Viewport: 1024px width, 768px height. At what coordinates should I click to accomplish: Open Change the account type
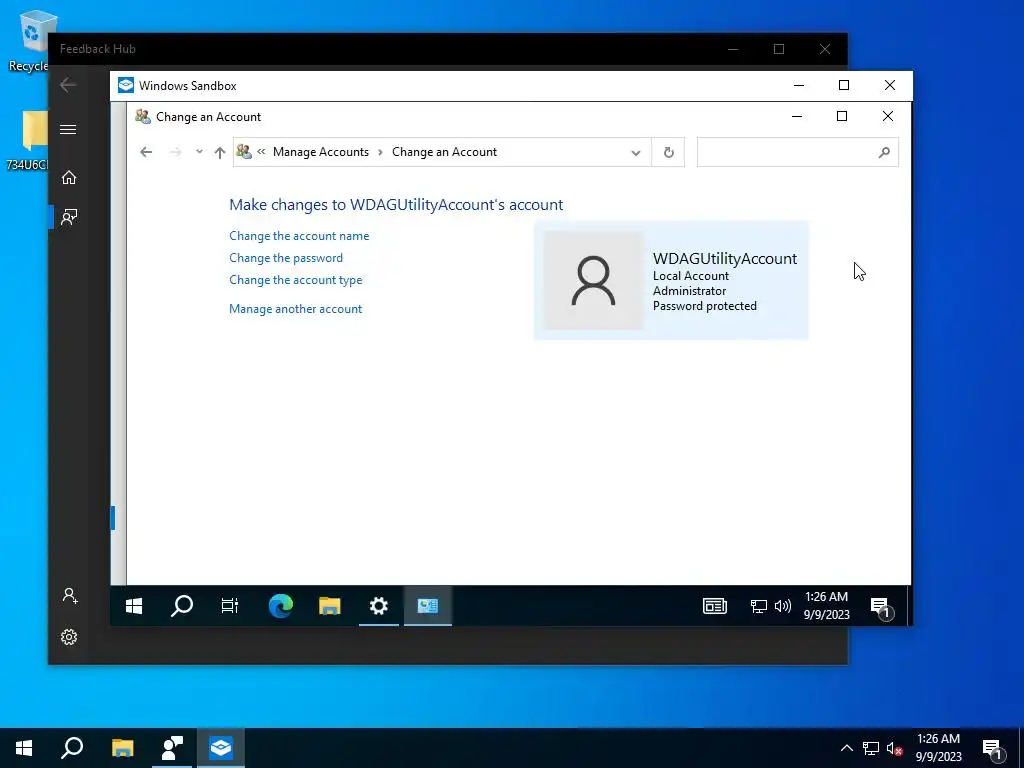tap(295, 280)
